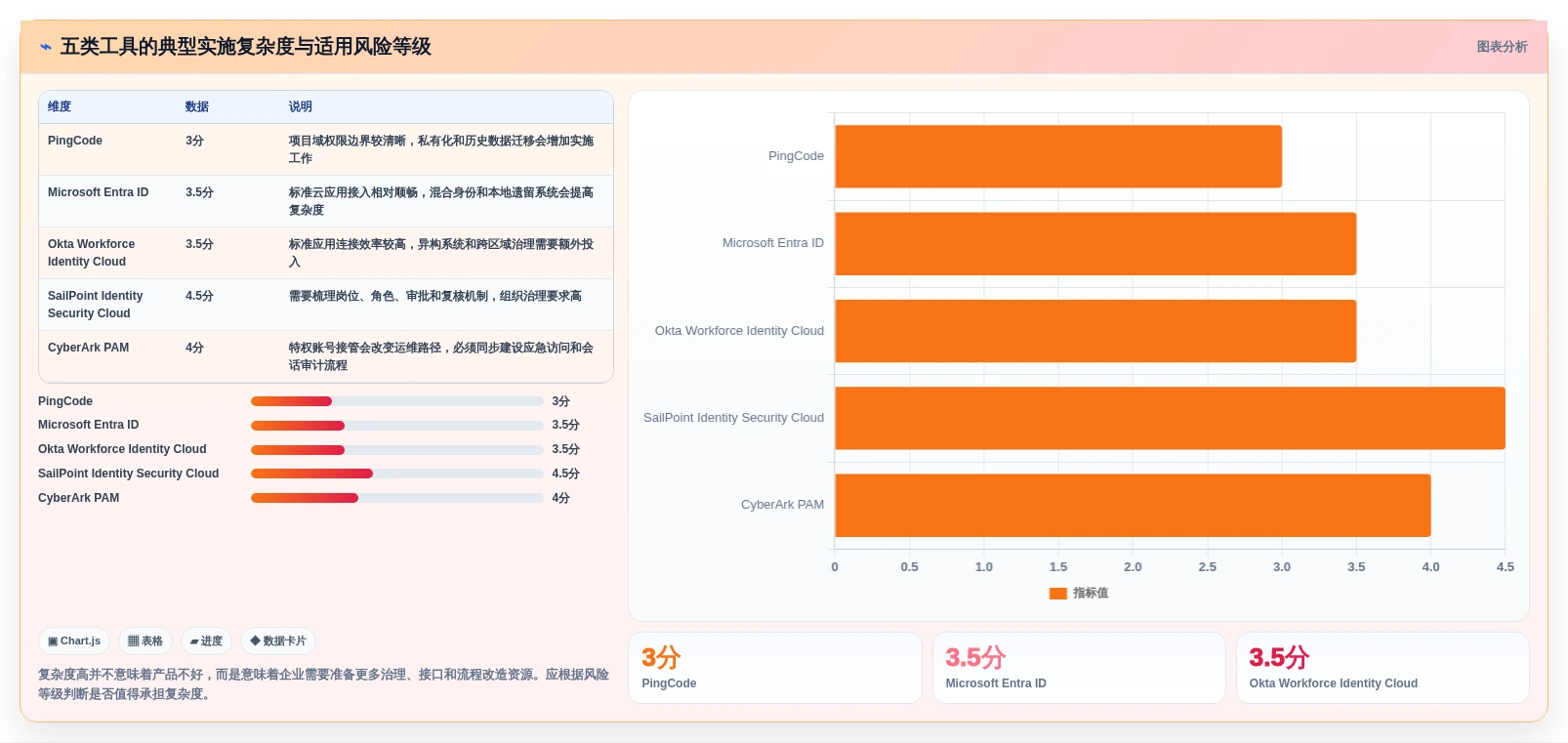The width and height of the screenshot is (1568, 743).
Task: Click the 3分 value in PingCode table row
Action: [x=194, y=141]
